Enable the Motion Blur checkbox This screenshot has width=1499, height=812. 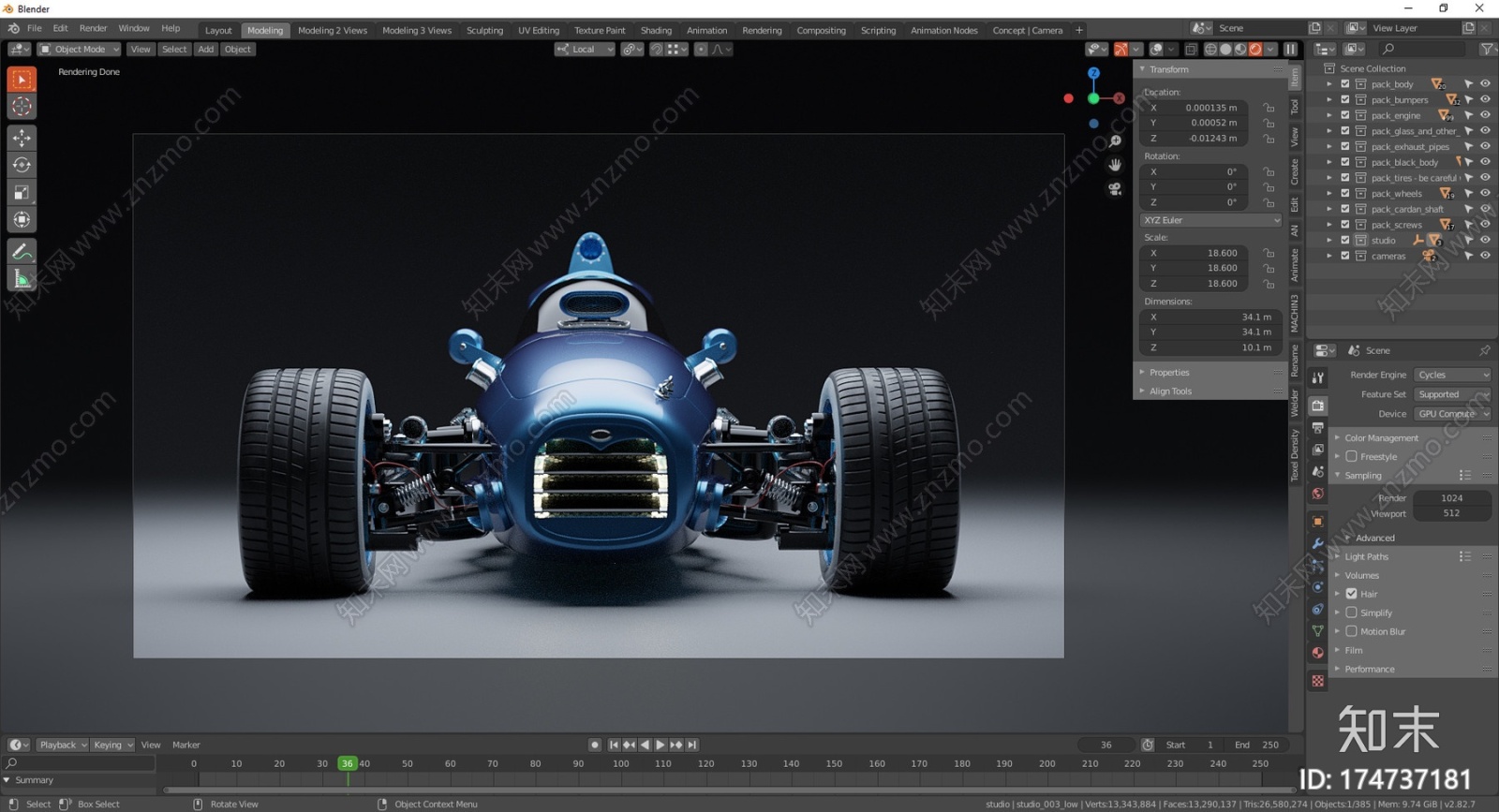pyautogui.click(x=1351, y=631)
